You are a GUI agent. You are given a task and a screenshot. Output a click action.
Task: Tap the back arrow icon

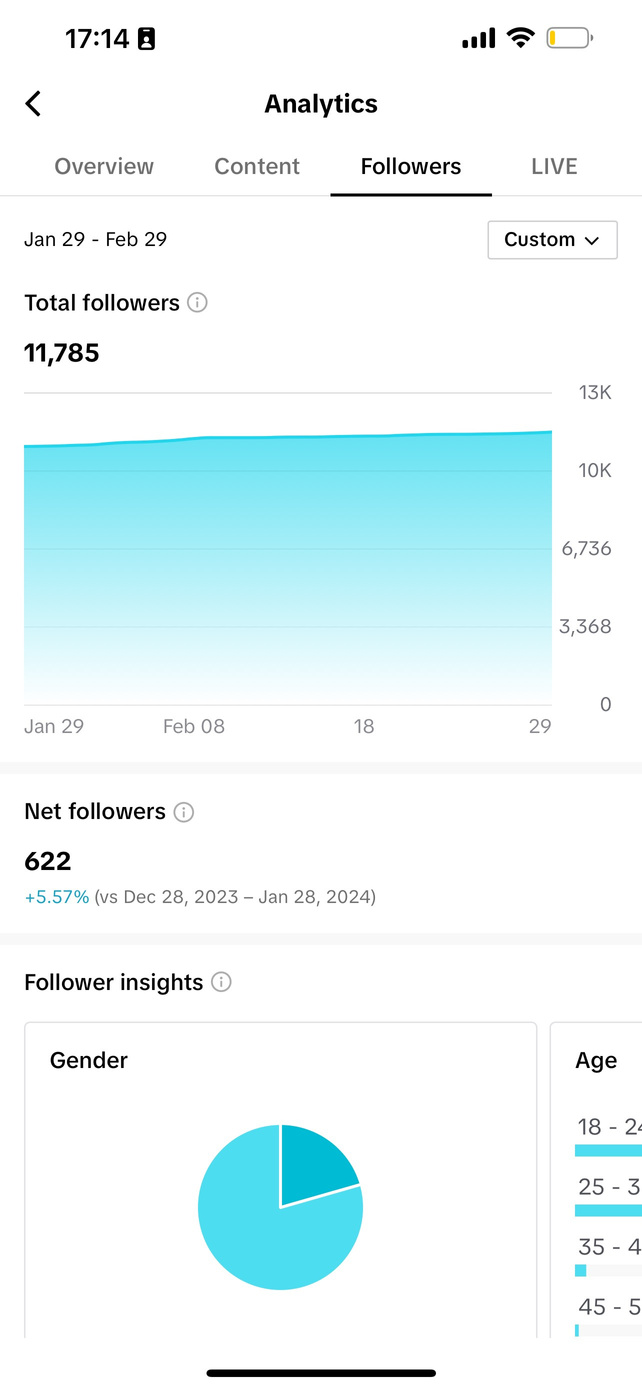click(x=33, y=104)
